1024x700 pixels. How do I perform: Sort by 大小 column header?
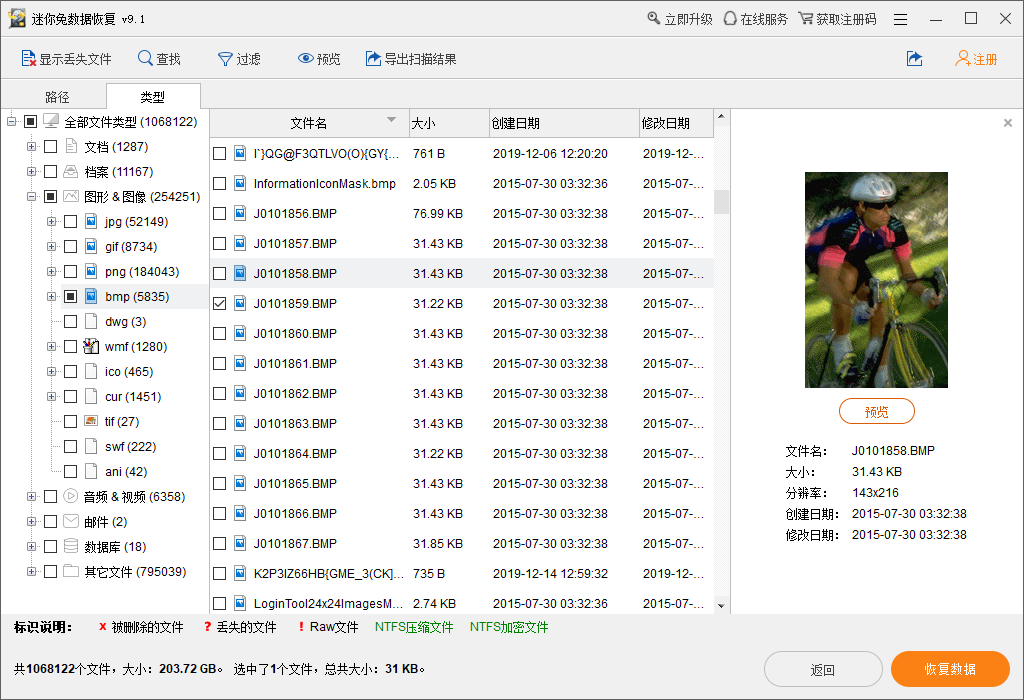(x=449, y=123)
